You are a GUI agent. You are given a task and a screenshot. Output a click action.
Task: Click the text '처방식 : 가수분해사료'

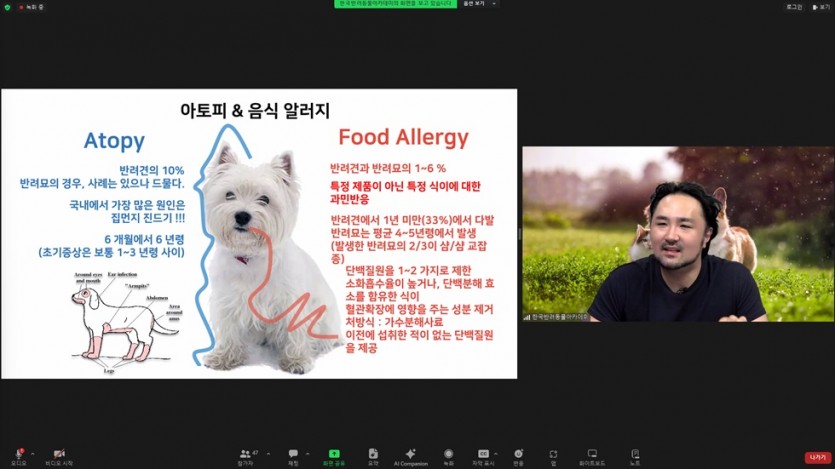click(394, 322)
